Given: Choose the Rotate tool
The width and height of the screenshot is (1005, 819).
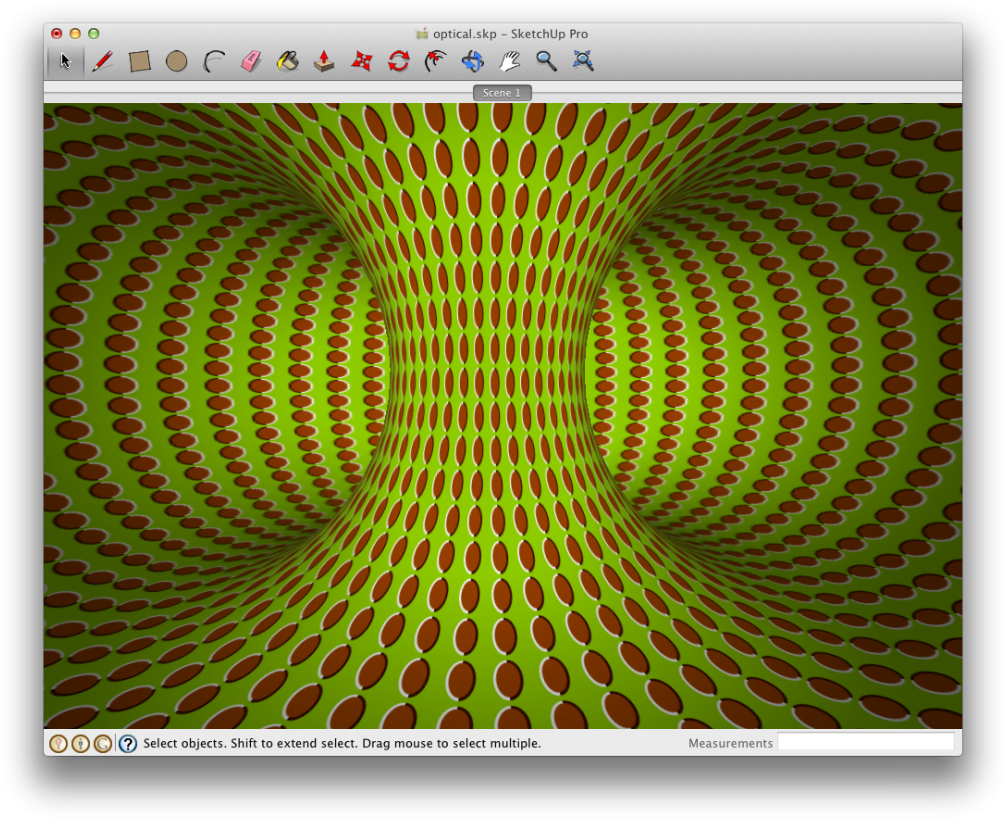Looking at the screenshot, I should pos(398,60).
